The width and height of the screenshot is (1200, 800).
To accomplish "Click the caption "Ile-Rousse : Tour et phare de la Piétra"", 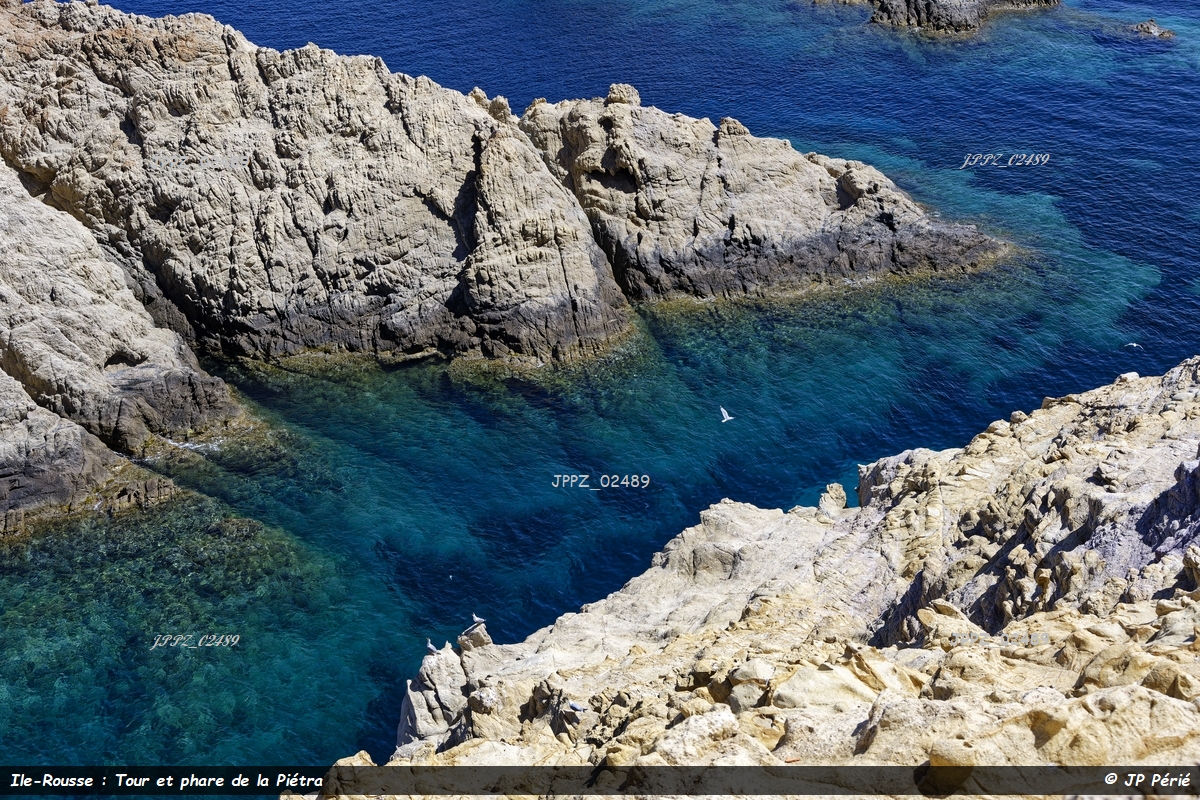I will (x=166, y=780).
